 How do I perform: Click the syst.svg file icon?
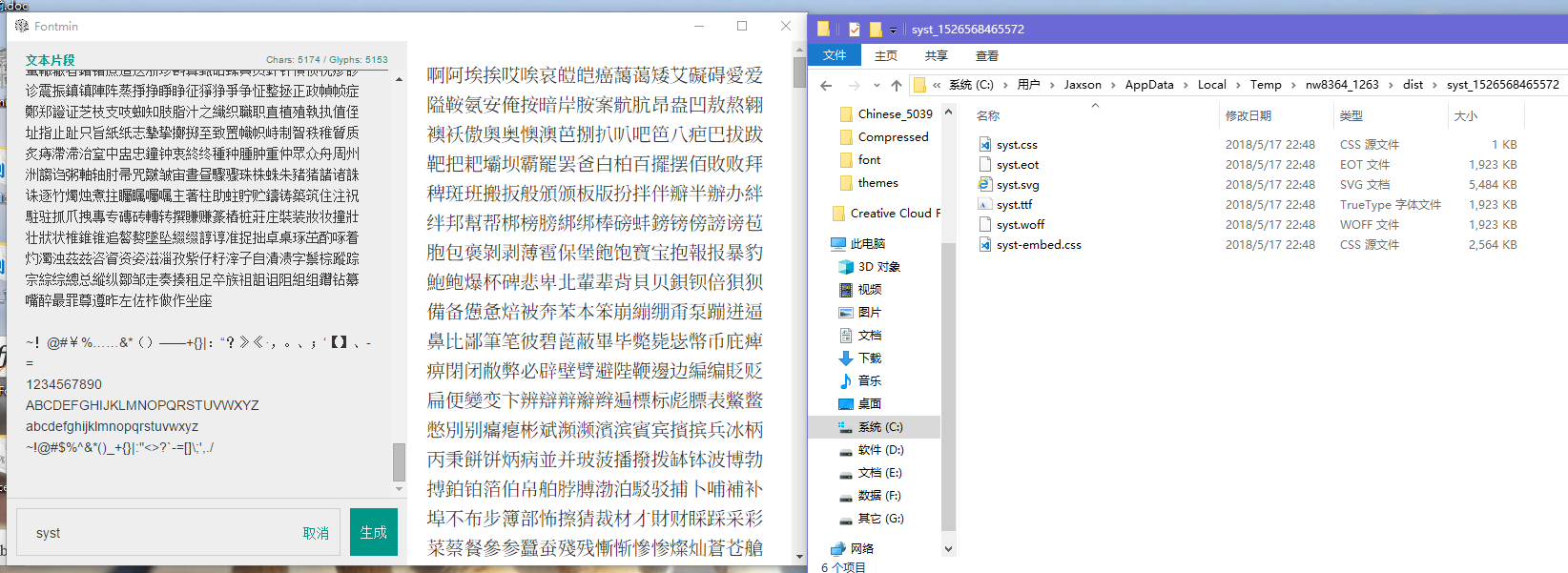tap(985, 184)
